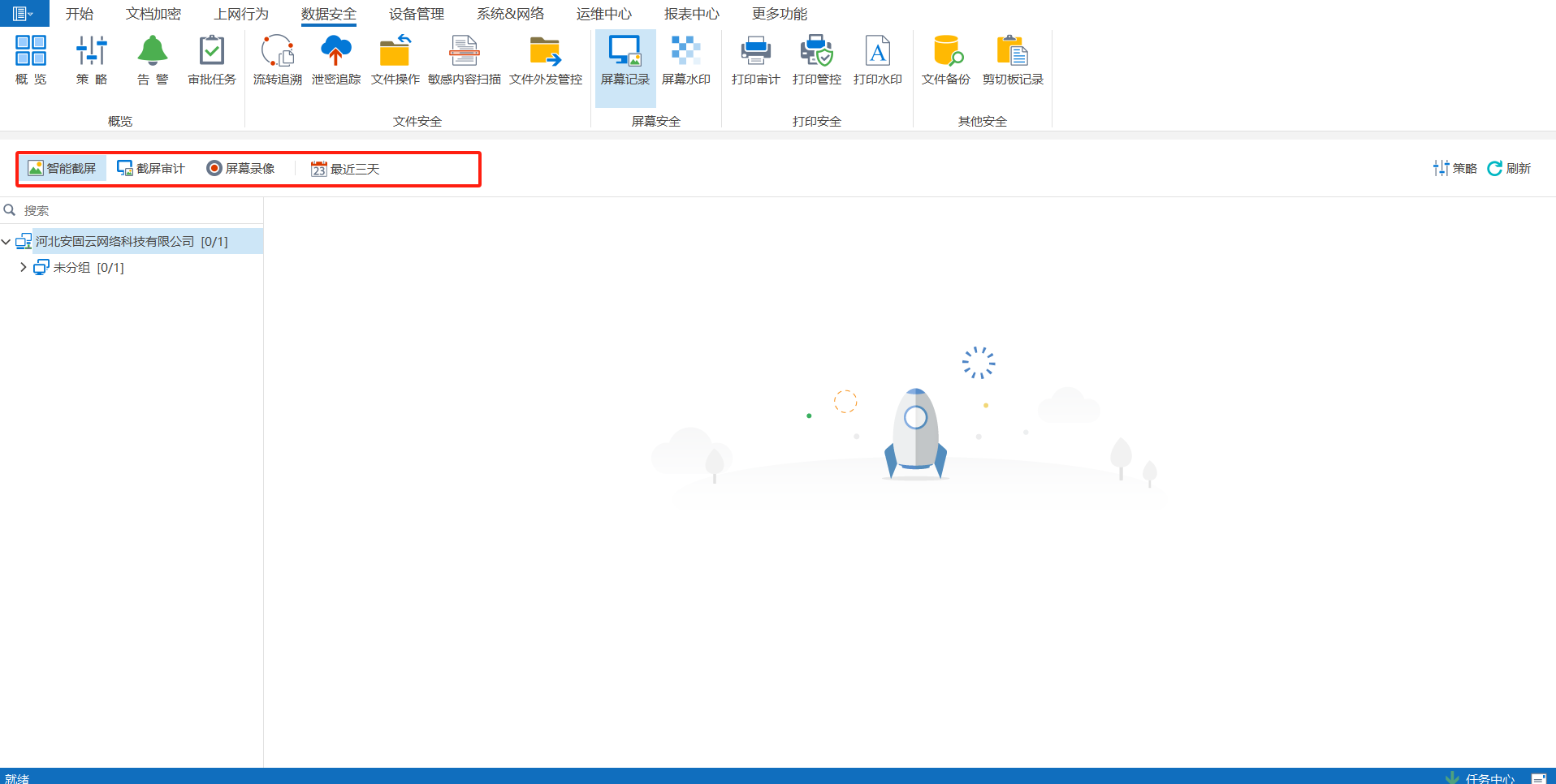Click the status bar message icon
This screenshot has height=784, width=1556.
(x=1538, y=778)
